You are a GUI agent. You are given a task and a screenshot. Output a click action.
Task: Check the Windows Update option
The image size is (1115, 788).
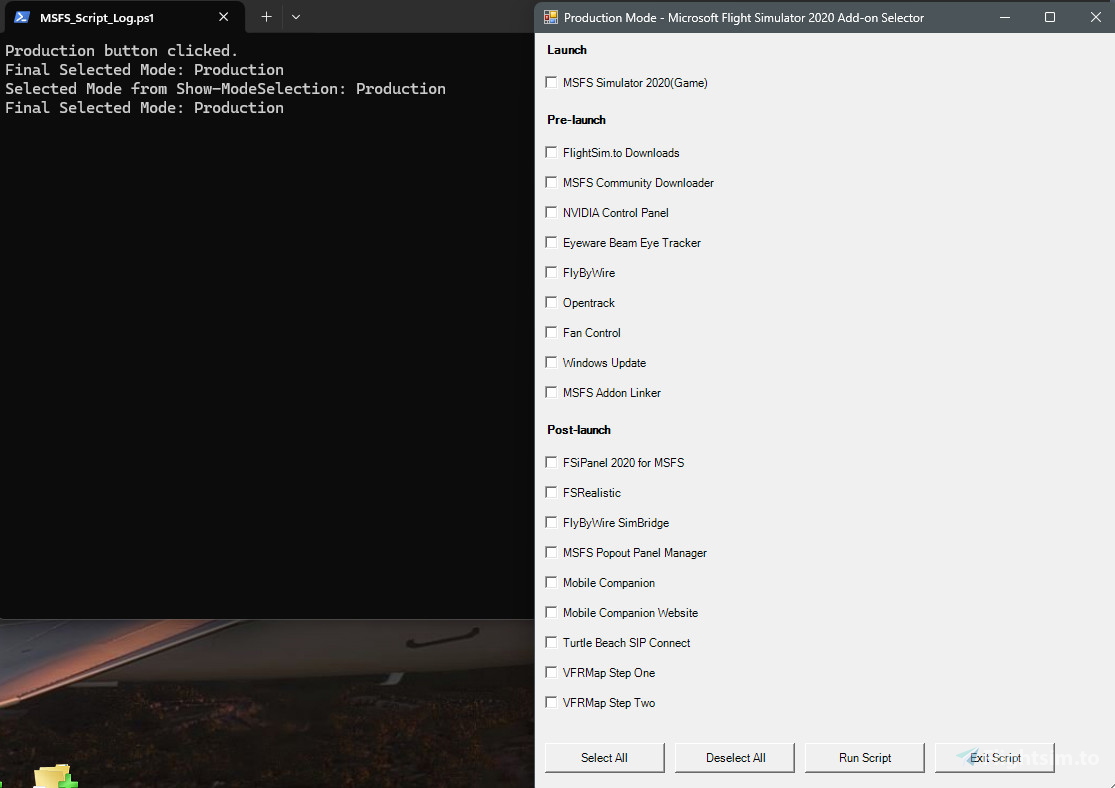coord(551,362)
